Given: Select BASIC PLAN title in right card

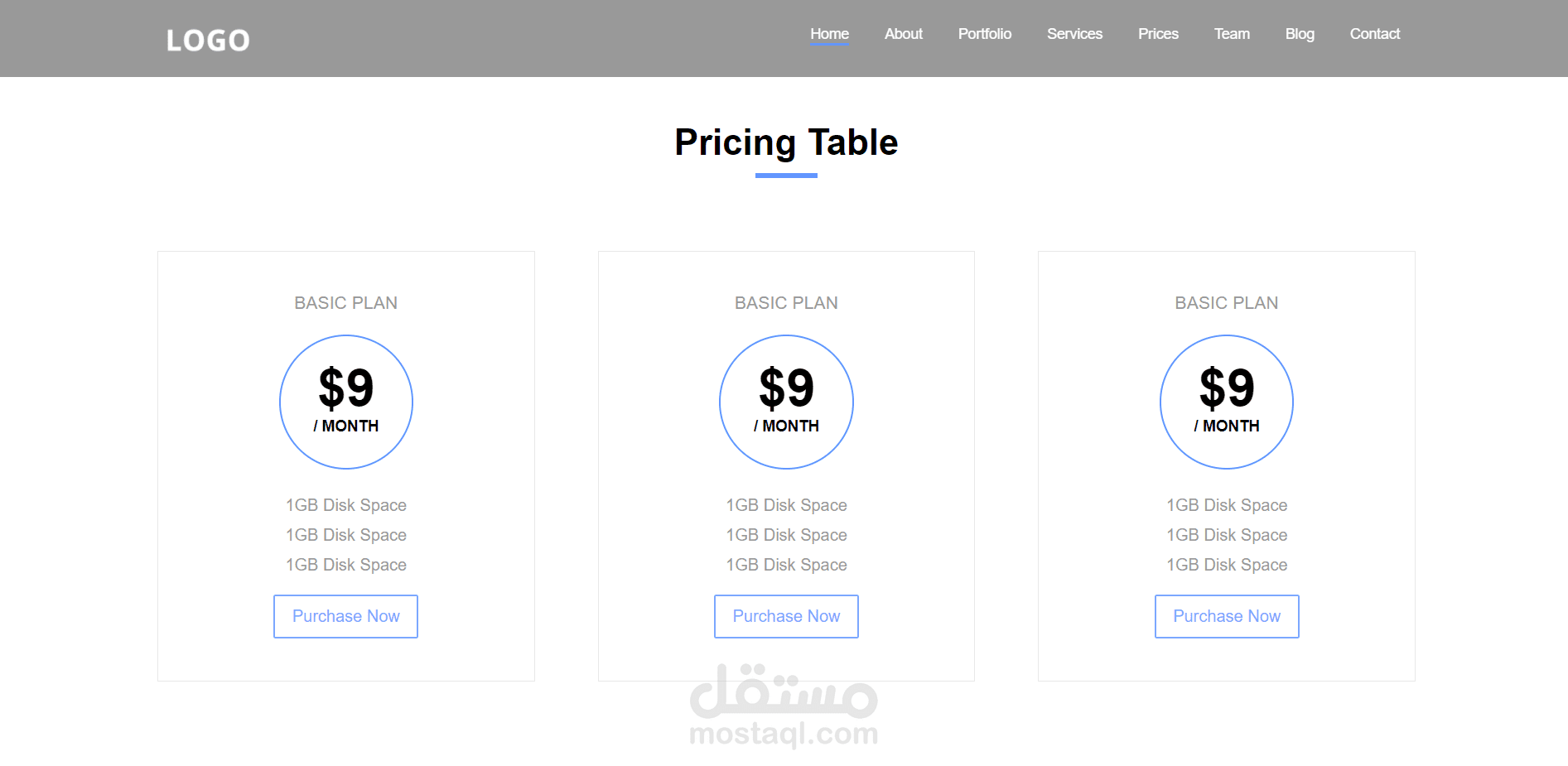Looking at the screenshot, I should [x=1227, y=303].
